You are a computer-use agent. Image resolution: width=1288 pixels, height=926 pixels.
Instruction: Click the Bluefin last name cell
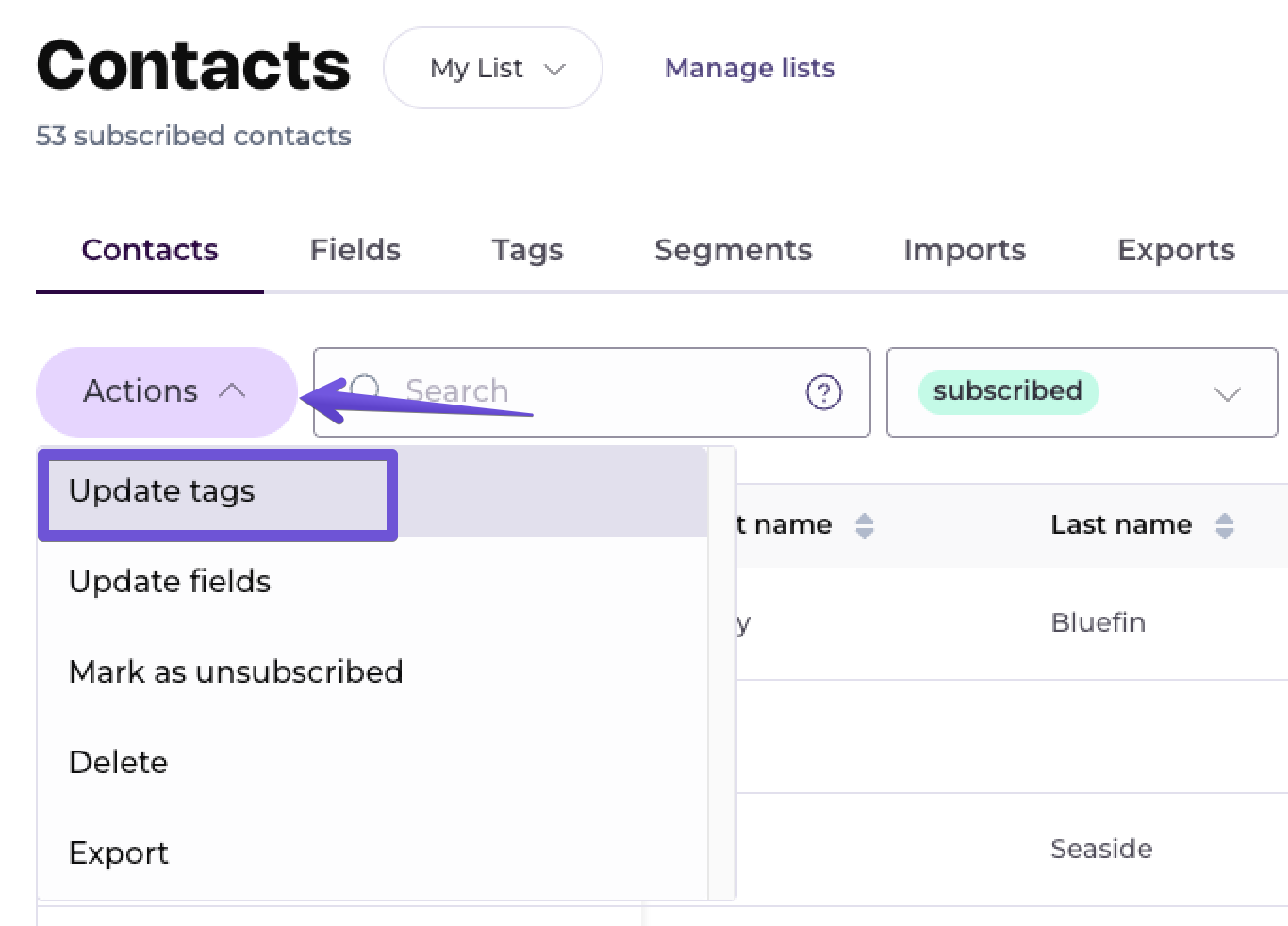pos(1098,622)
